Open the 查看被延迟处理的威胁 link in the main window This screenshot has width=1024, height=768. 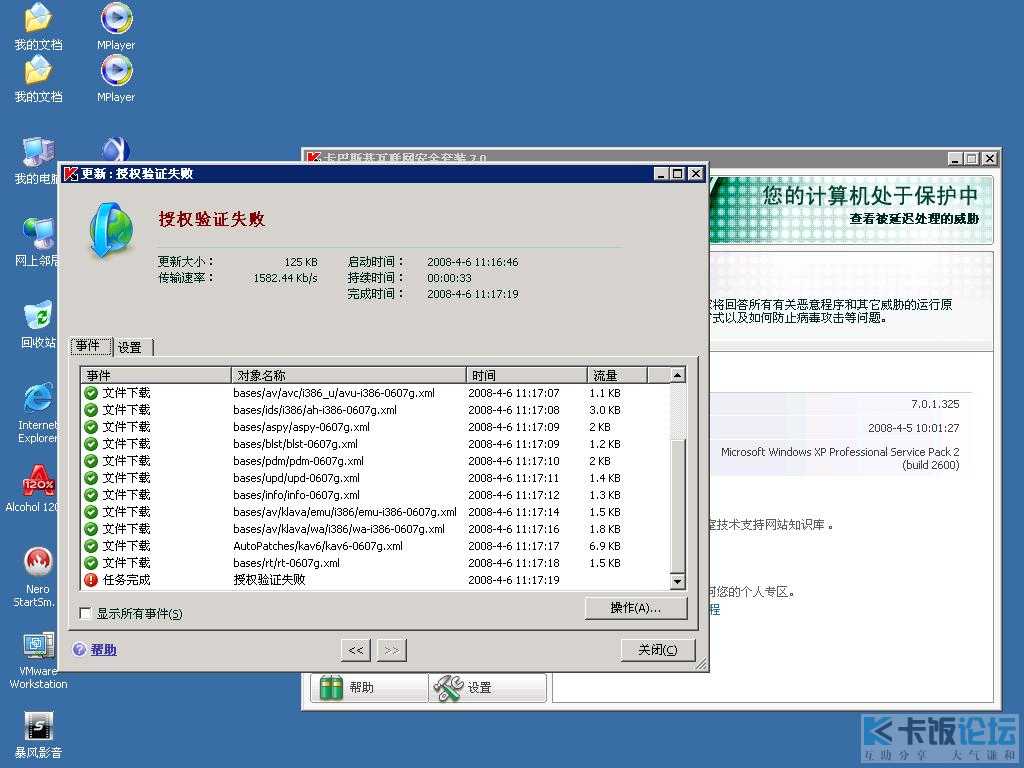[914, 219]
